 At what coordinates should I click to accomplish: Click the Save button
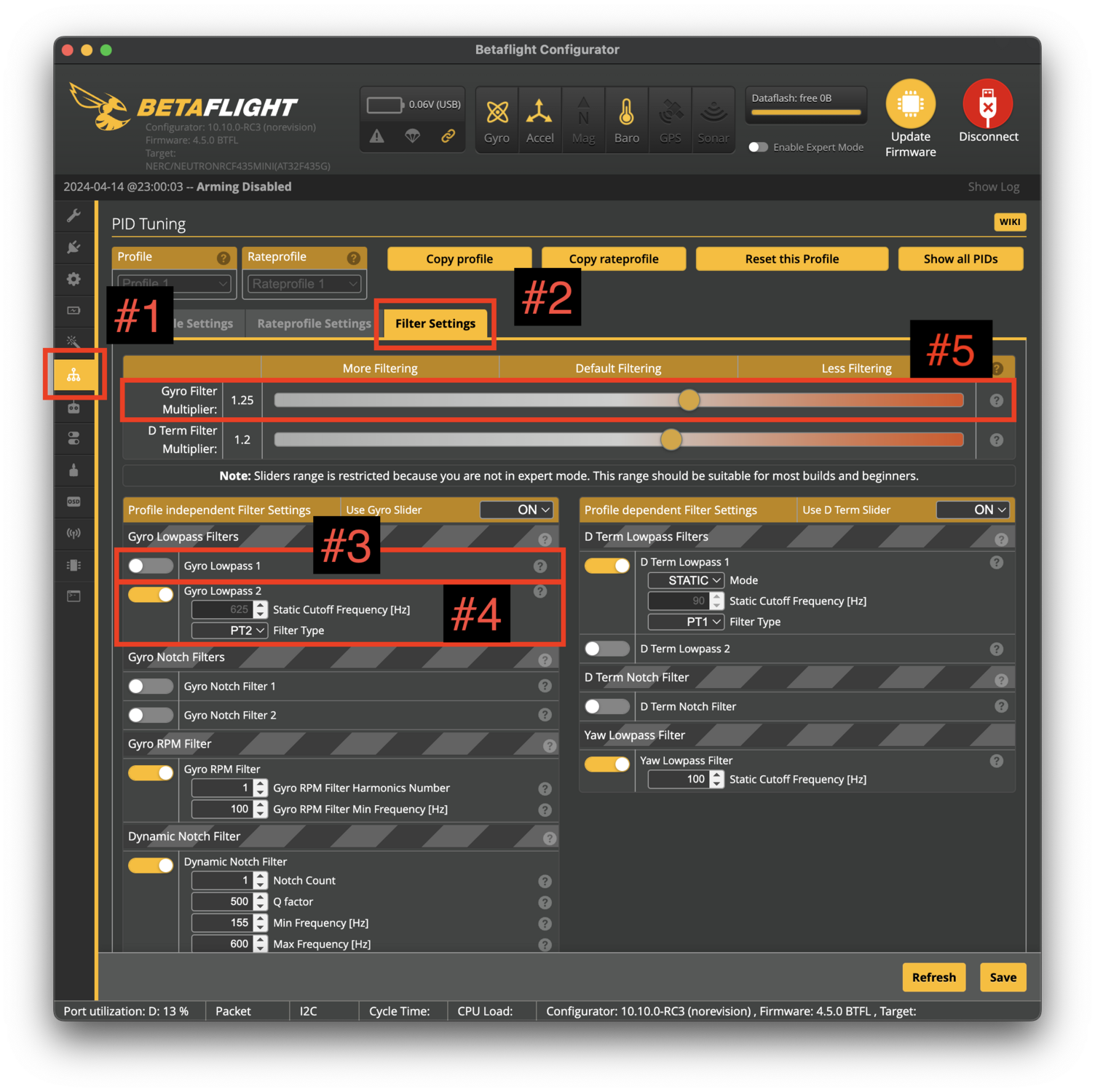pyautogui.click(x=1003, y=977)
